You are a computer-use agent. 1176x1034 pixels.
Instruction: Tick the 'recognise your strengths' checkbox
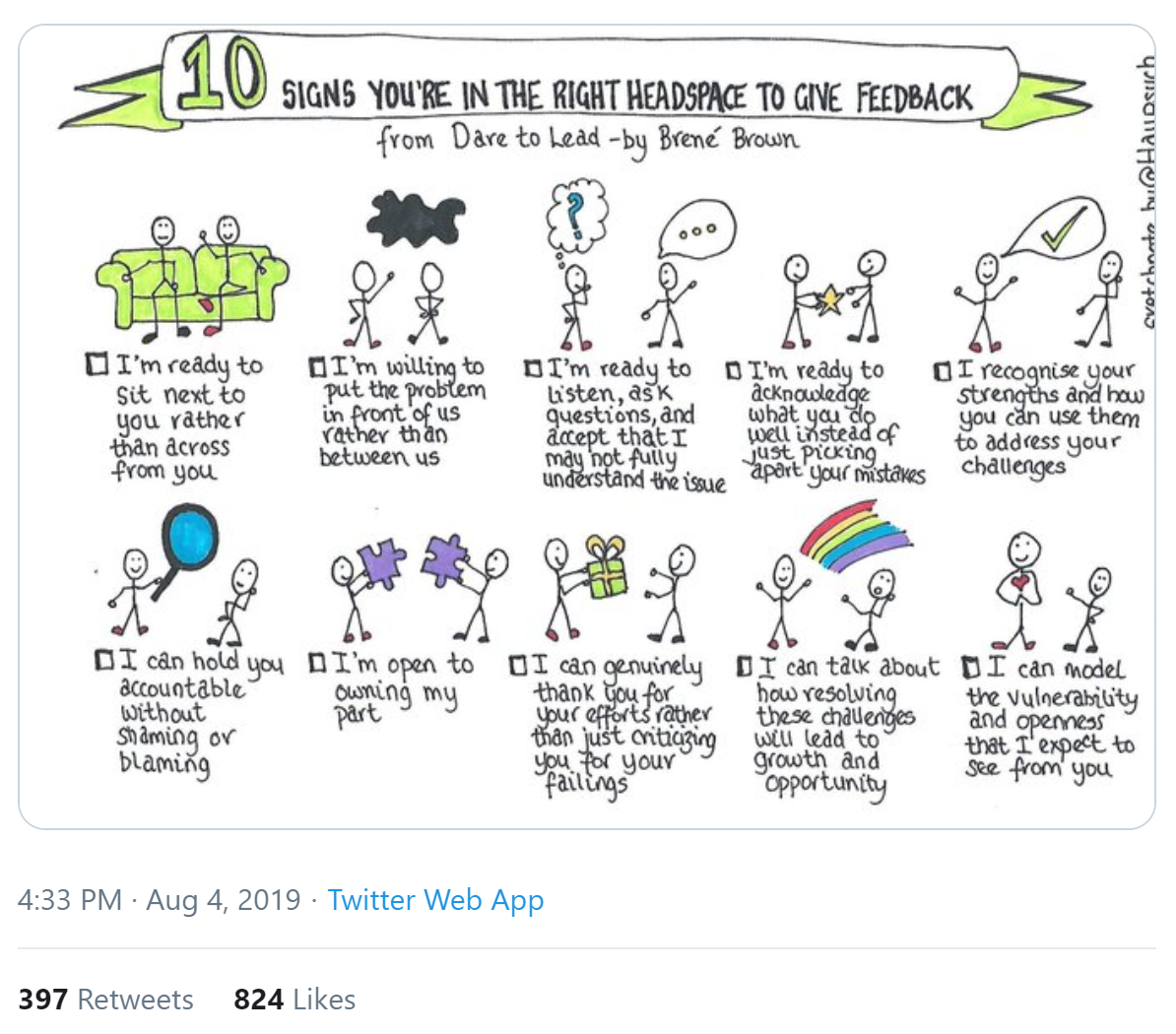[942, 370]
